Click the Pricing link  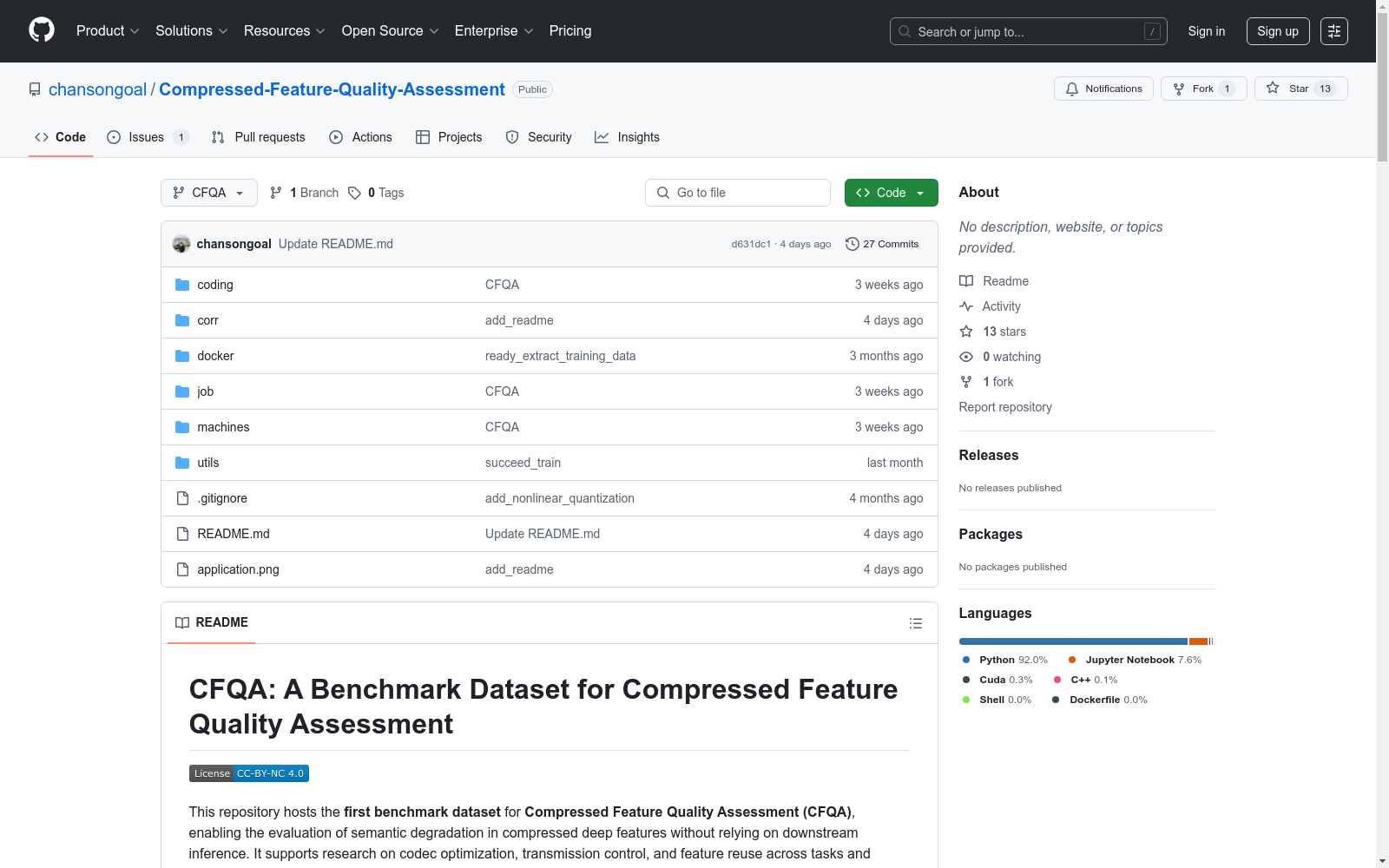click(x=570, y=31)
